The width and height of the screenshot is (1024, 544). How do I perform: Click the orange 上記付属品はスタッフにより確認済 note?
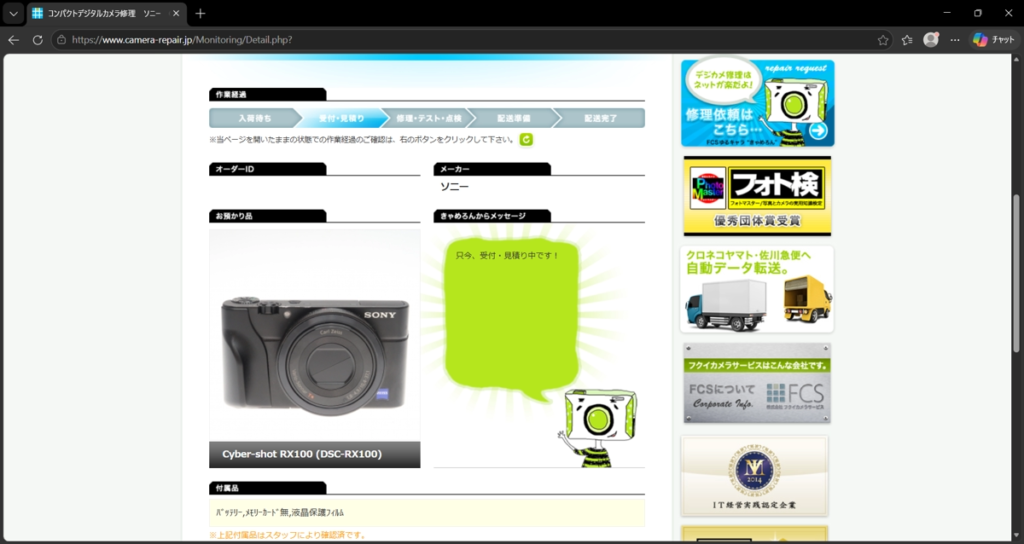click(287, 536)
